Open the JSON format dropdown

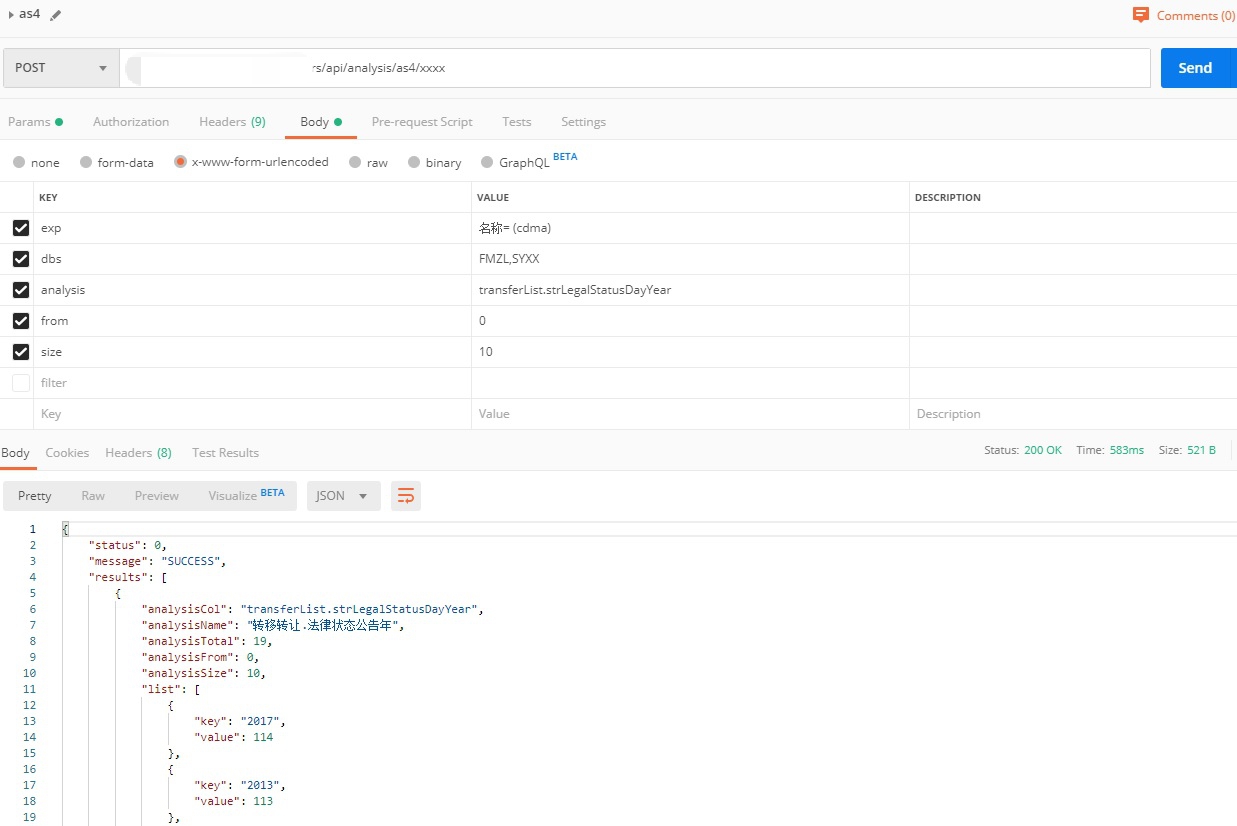pyautogui.click(x=343, y=496)
